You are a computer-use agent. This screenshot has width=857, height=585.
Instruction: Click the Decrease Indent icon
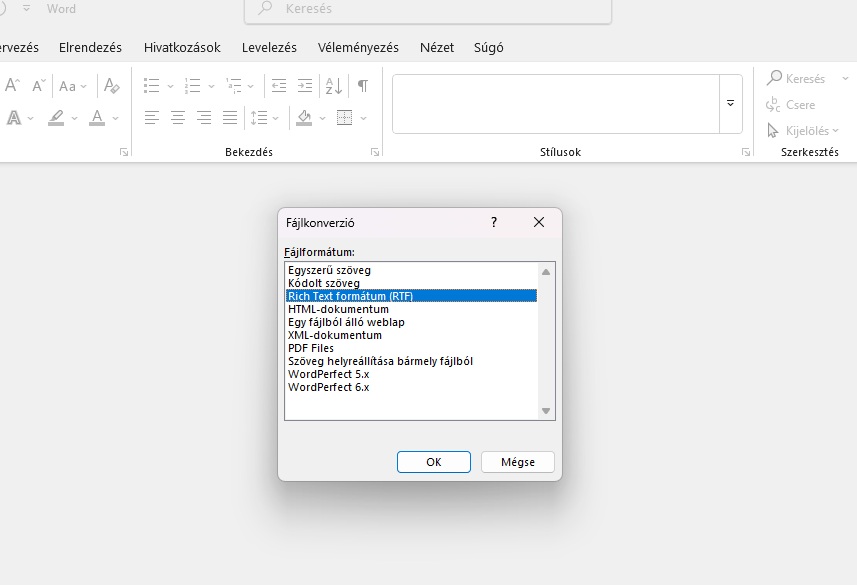pyautogui.click(x=279, y=86)
